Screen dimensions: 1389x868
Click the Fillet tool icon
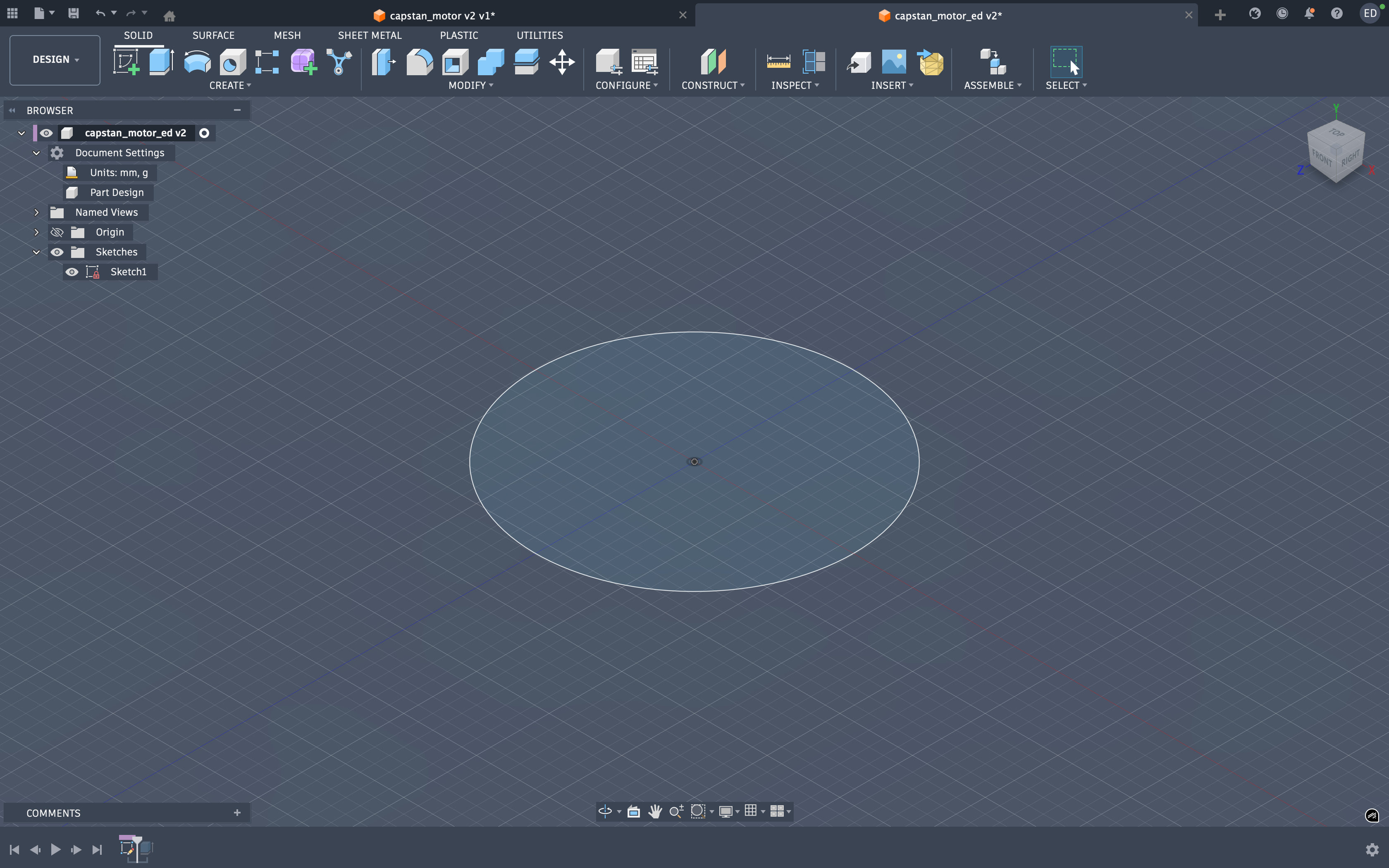pos(420,62)
